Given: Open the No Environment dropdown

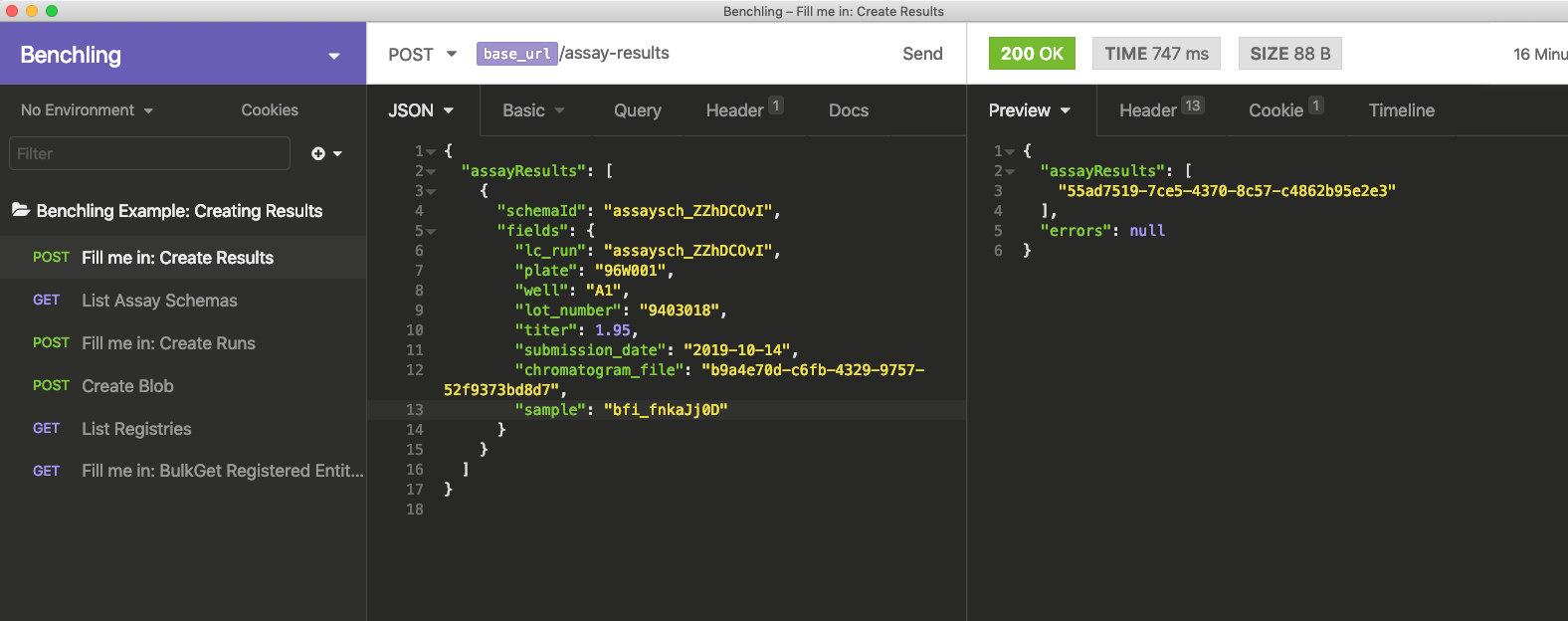Looking at the screenshot, I should [88, 110].
